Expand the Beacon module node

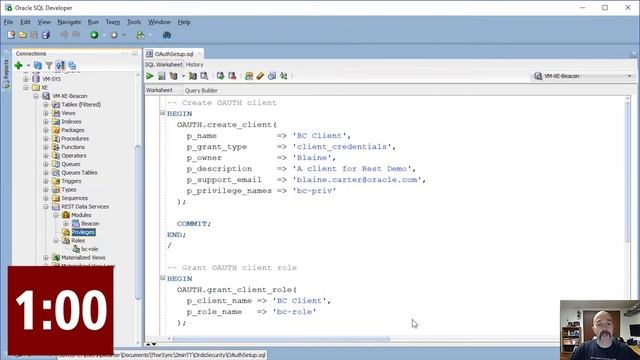(x=66, y=224)
